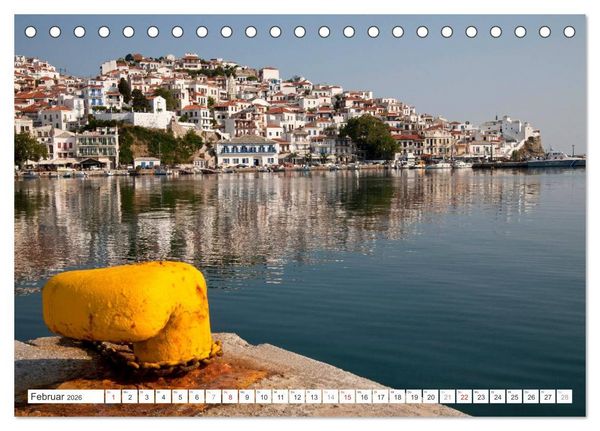Image resolution: width=600 pixels, height=431 pixels.
Task: Select day 13 in the date strip
Action: 314,397
